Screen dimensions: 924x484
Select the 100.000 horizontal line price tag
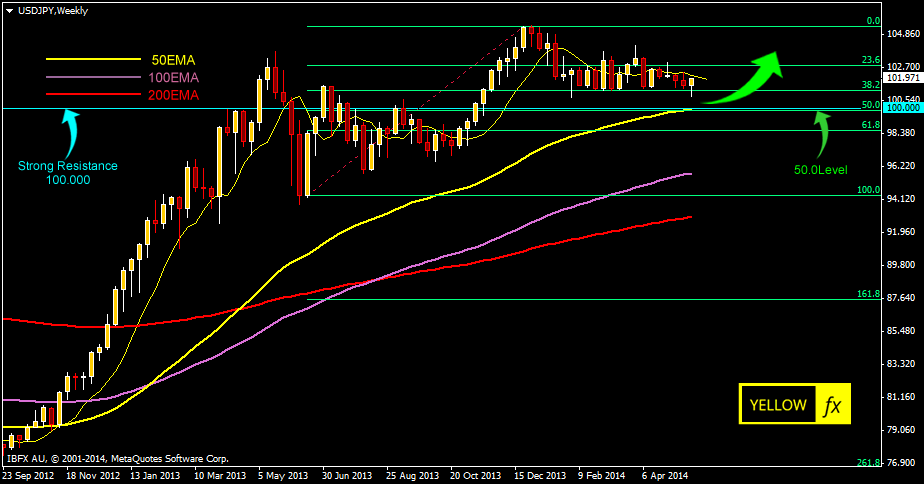point(903,107)
